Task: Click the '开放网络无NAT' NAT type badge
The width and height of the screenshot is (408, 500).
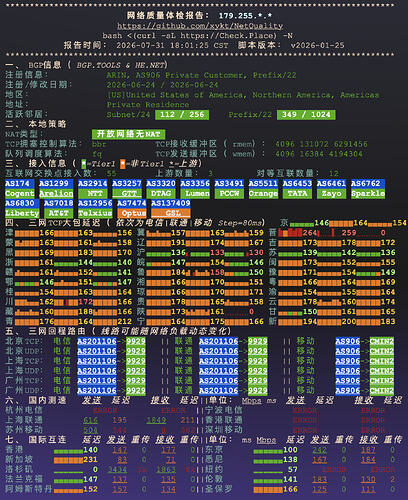Action: click(128, 134)
